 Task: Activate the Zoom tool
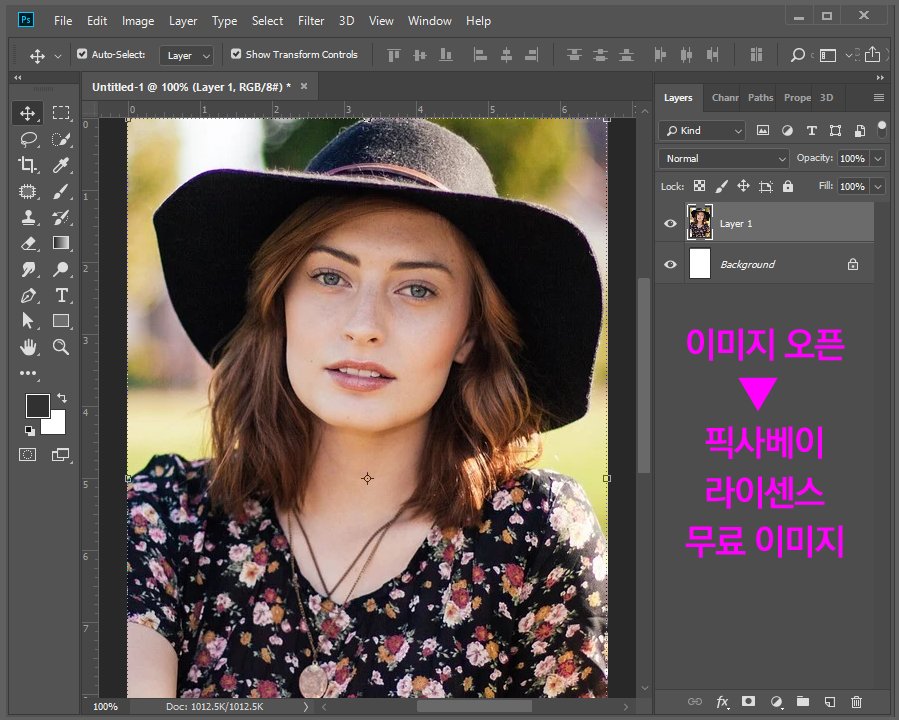coord(61,347)
